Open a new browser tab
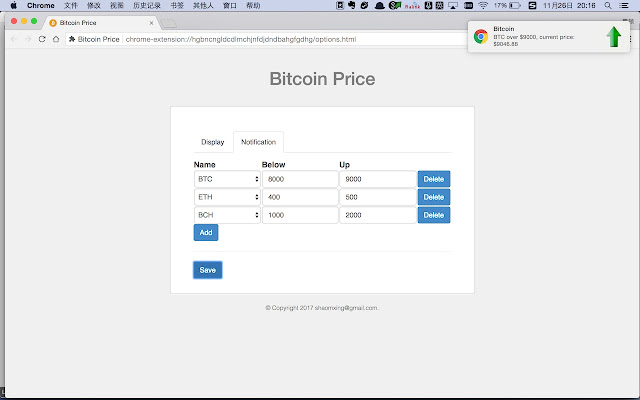 coord(168,24)
